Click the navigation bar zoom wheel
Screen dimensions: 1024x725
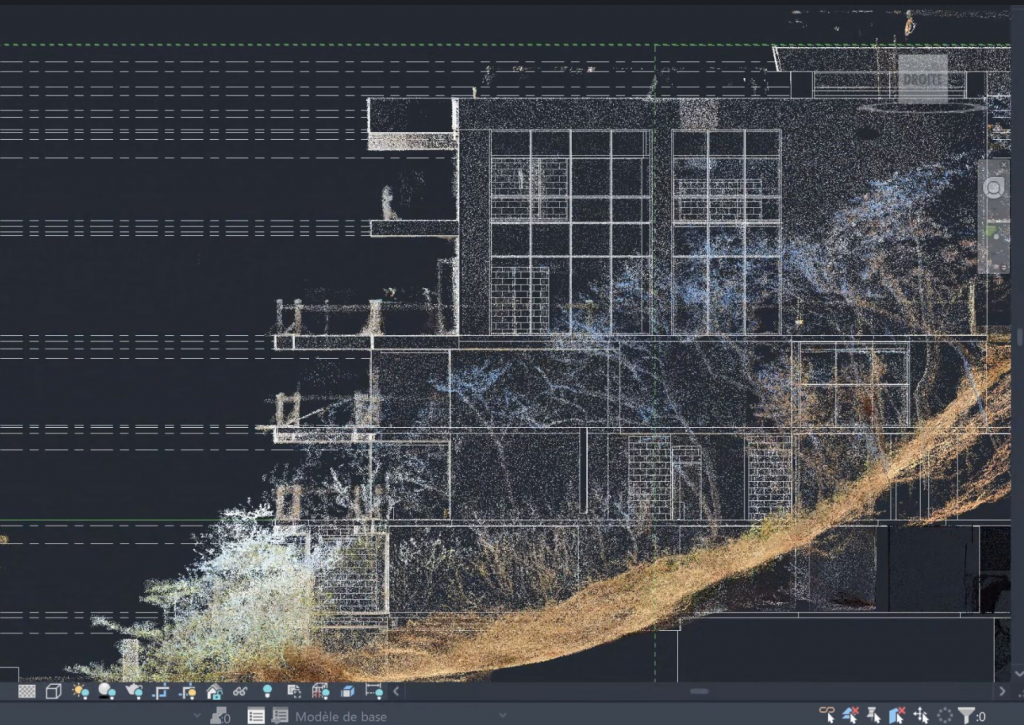tap(994, 188)
